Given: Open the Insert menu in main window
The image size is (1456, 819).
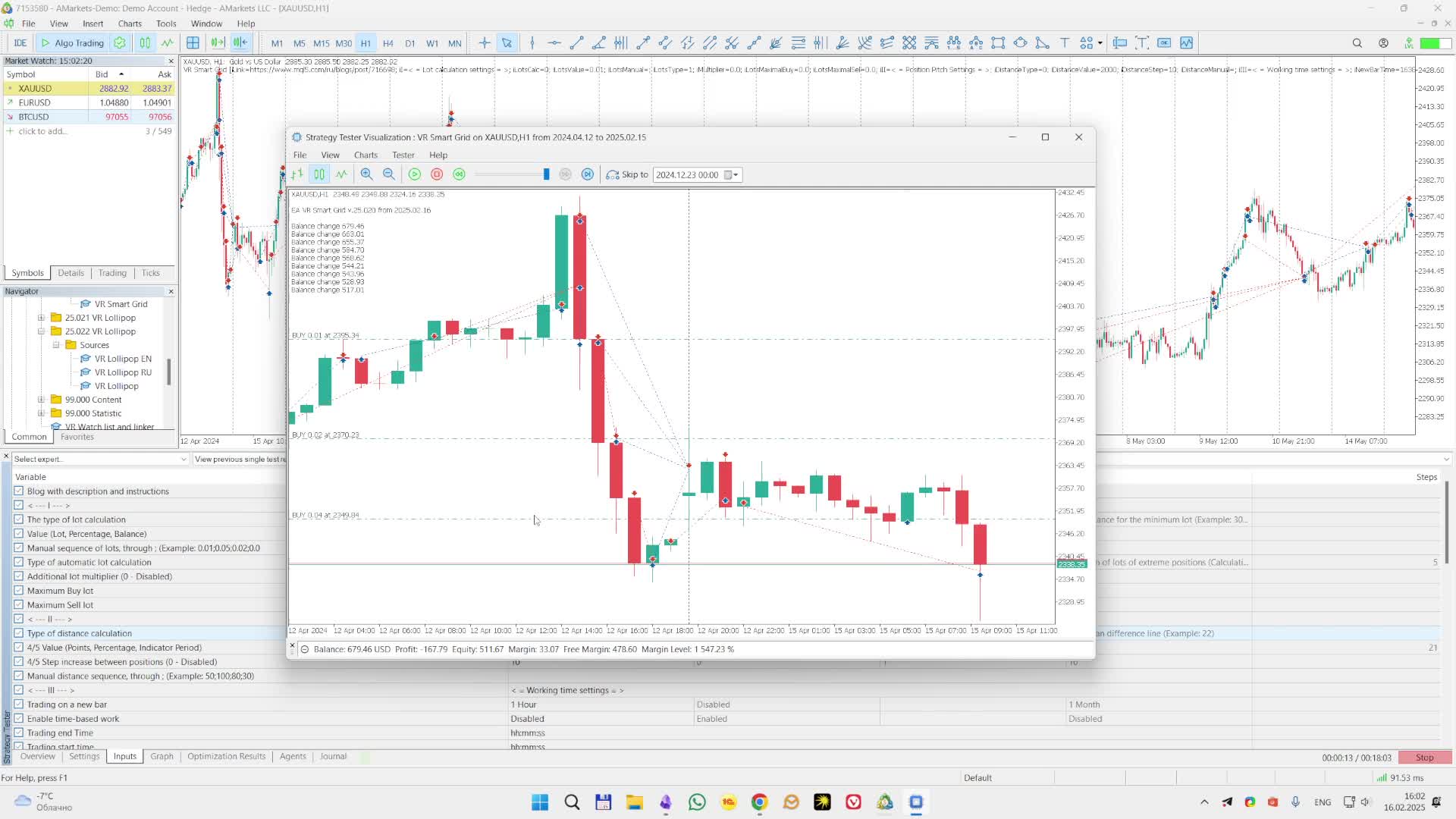Looking at the screenshot, I should tap(93, 24).
